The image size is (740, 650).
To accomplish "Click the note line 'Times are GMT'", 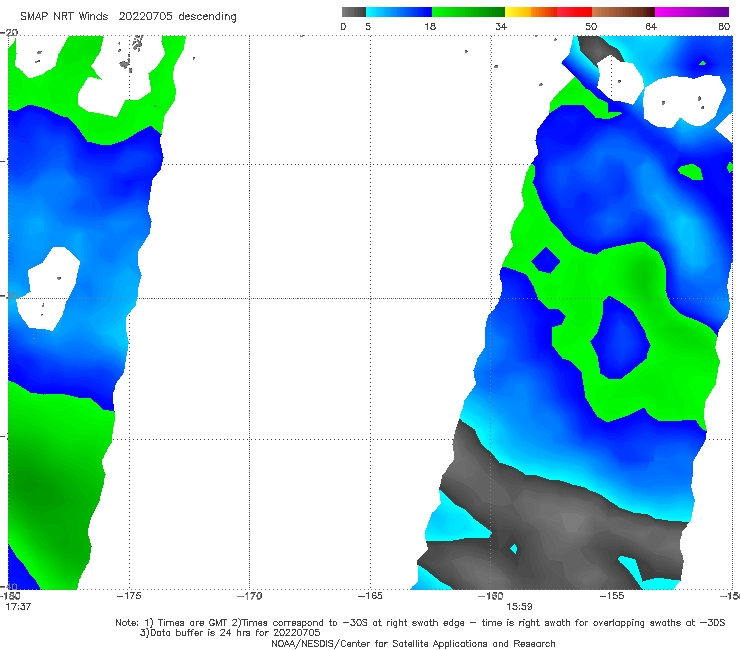I will 193,623.
